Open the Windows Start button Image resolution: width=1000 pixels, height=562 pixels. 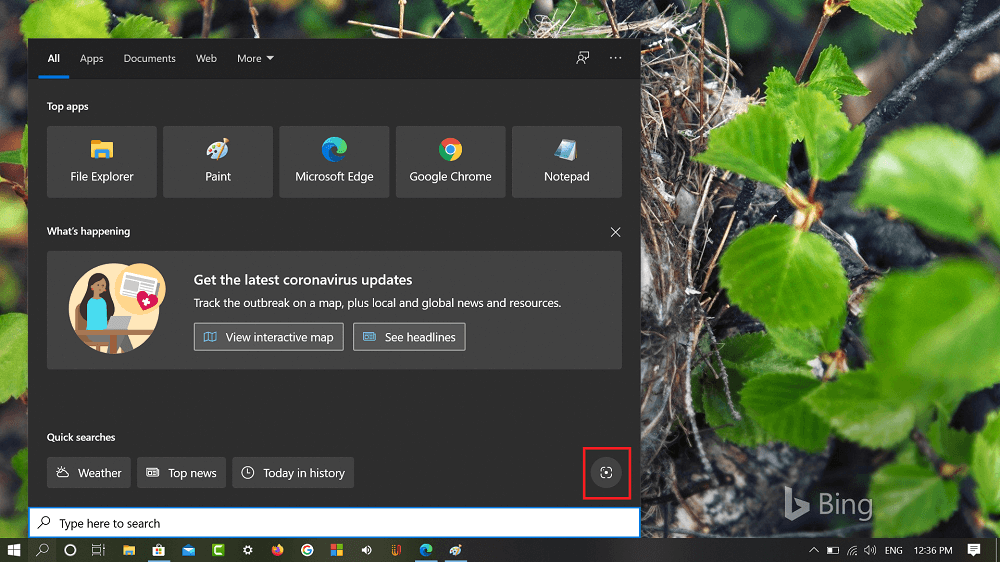pyautogui.click(x=13, y=550)
